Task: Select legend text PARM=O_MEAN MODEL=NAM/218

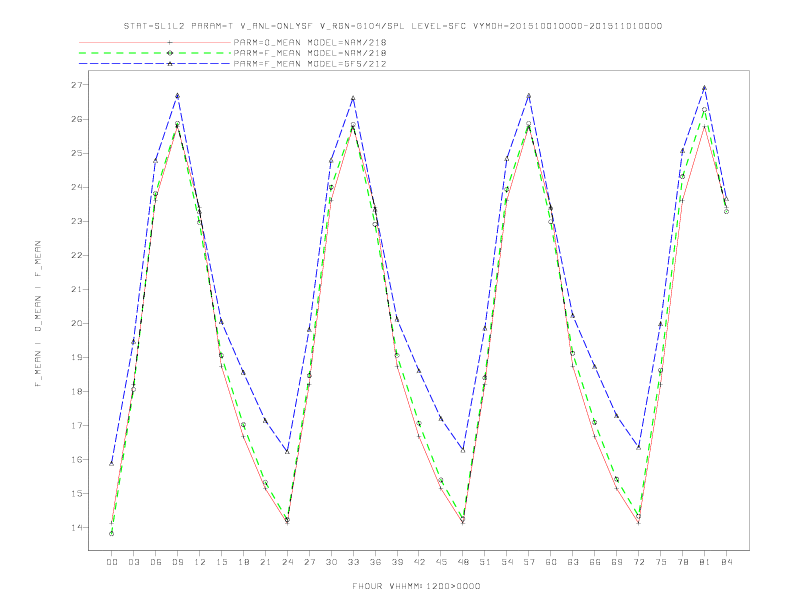Action: [310, 42]
